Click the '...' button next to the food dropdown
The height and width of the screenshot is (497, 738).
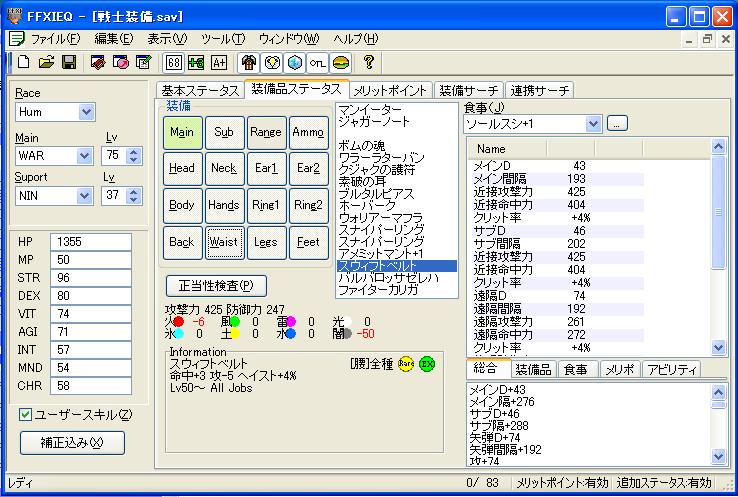[617, 124]
